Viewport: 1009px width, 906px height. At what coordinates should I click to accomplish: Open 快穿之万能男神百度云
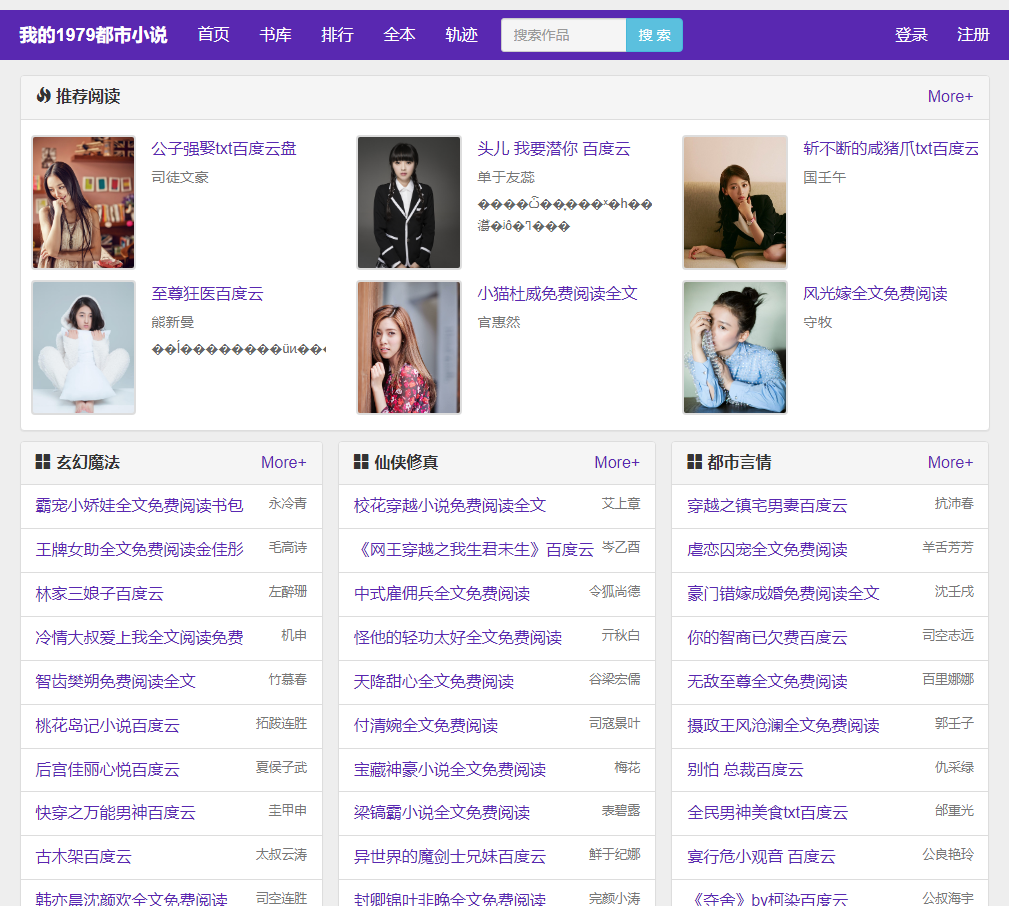coord(116,813)
